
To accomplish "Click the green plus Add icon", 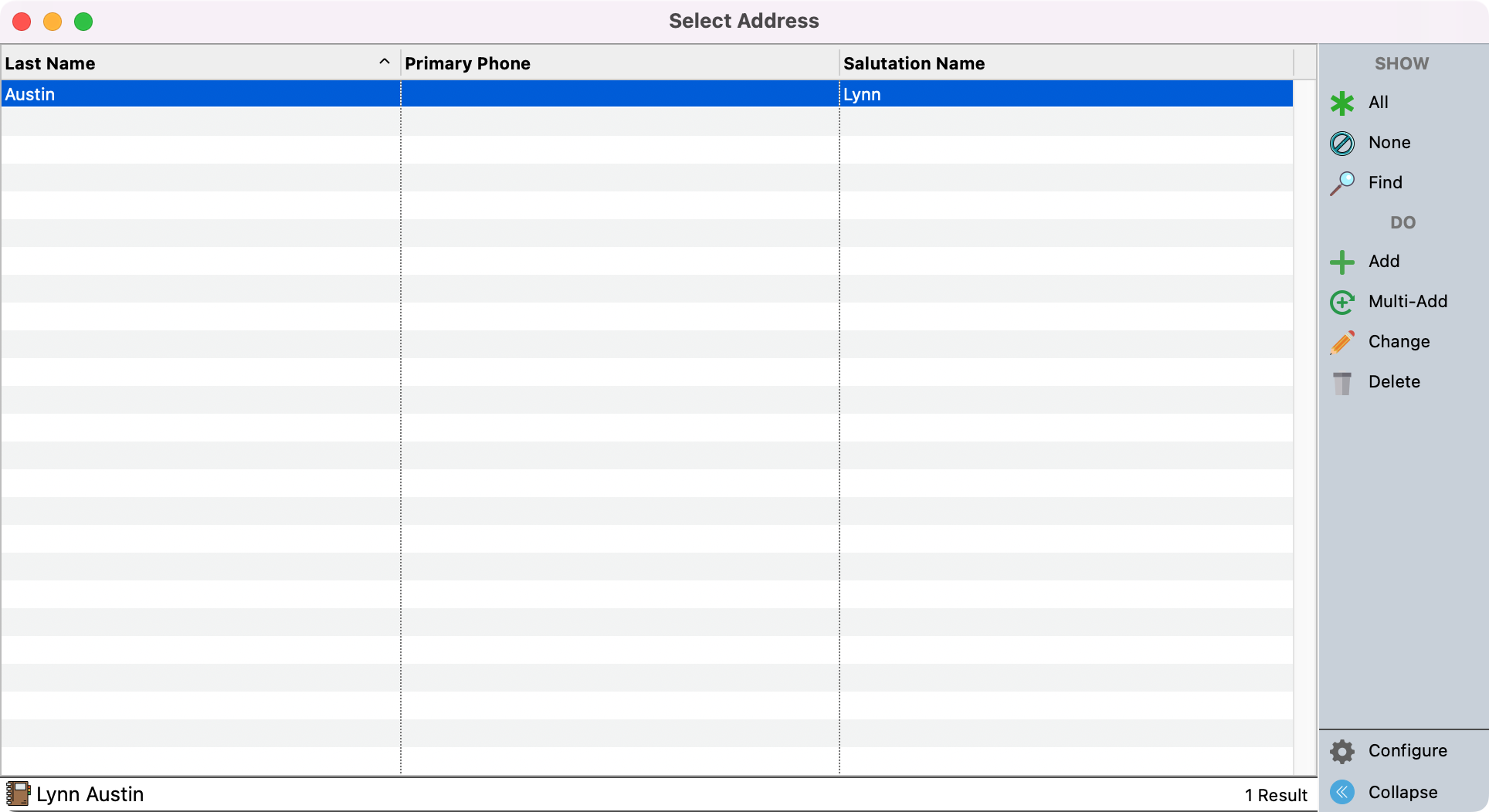I will (x=1342, y=262).
